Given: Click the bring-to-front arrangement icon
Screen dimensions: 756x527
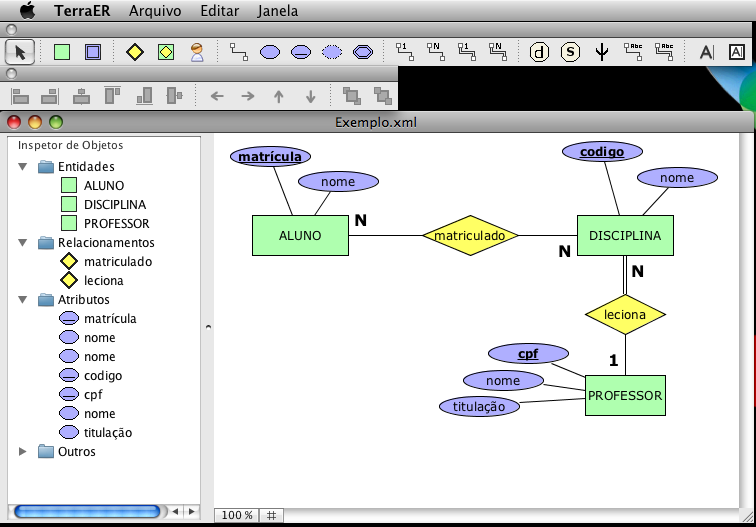Looking at the screenshot, I should [351, 96].
